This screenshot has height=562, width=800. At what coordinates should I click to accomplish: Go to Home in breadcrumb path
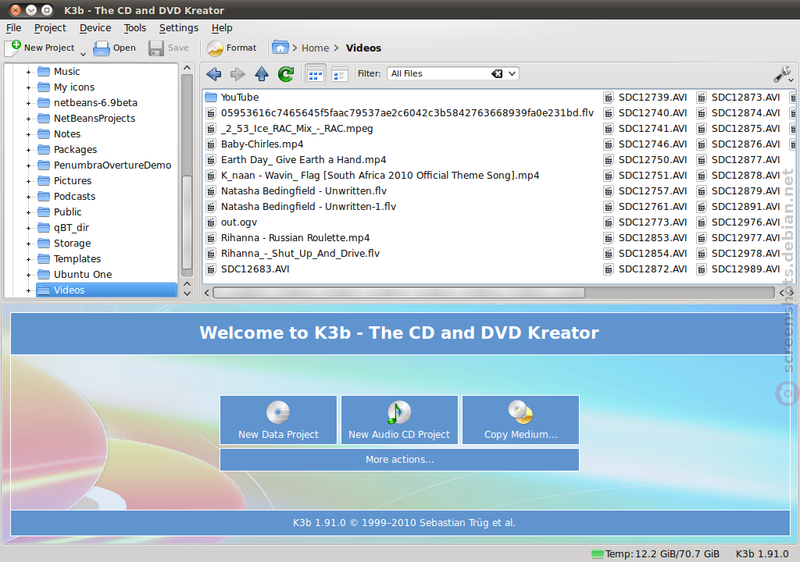tap(315, 48)
